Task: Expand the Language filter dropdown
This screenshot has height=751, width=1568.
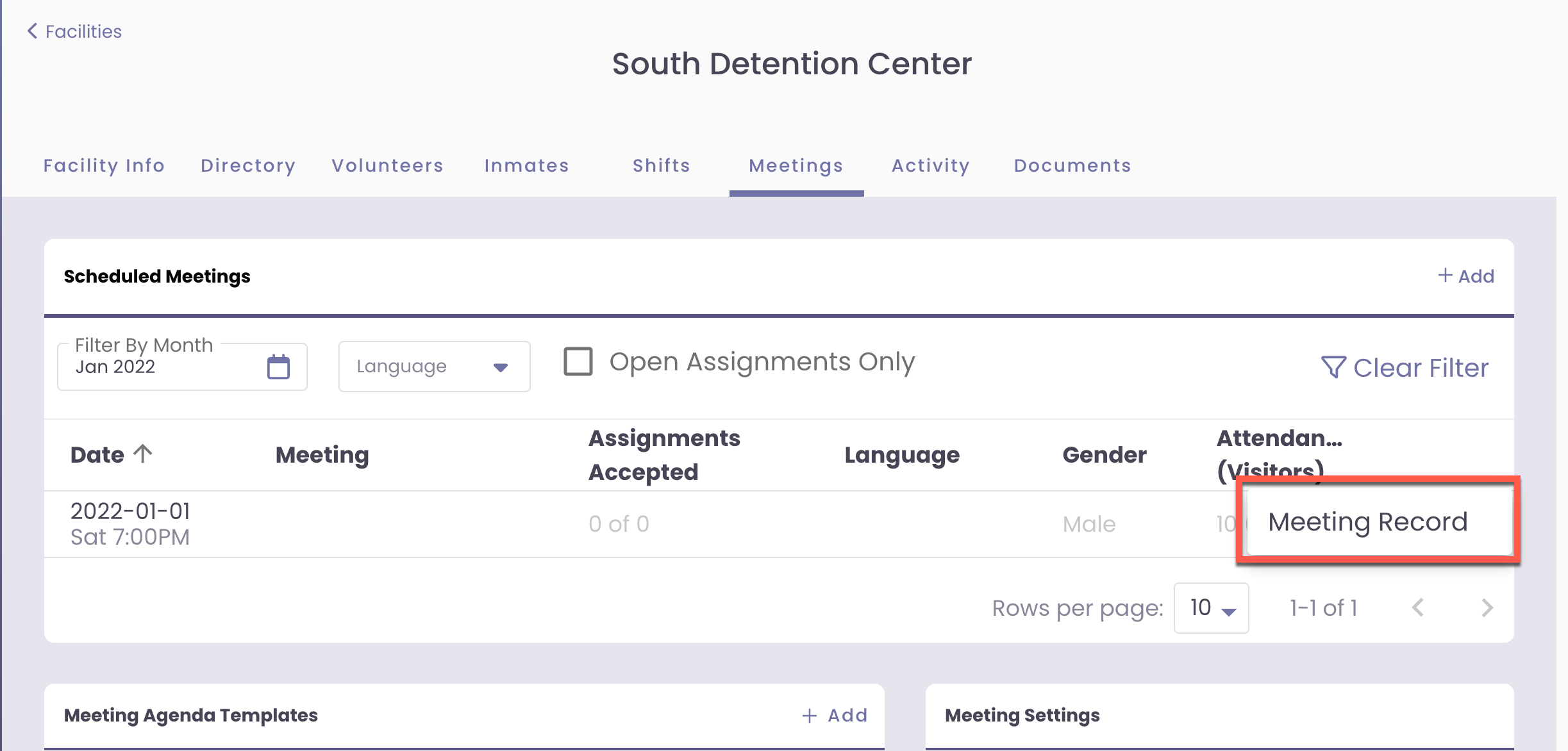Action: [x=434, y=367]
